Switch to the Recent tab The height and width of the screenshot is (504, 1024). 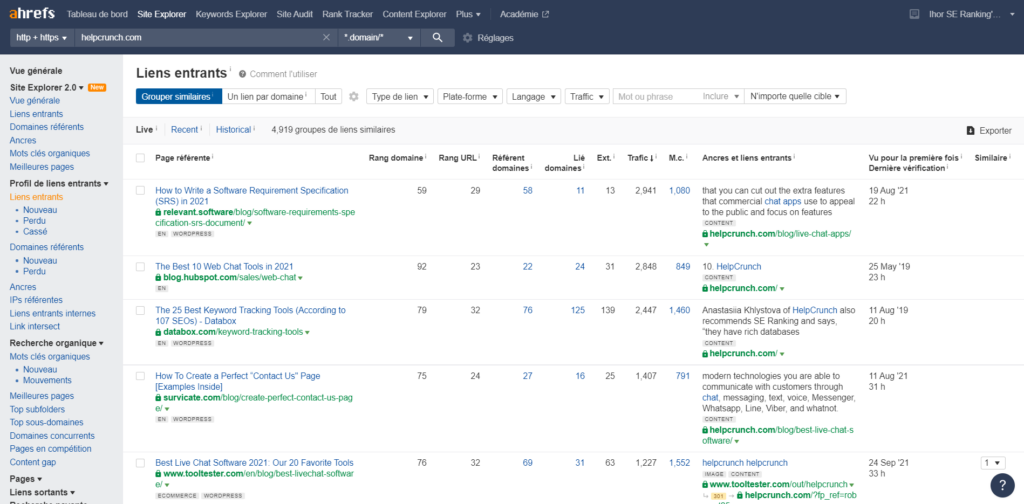click(184, 130)
